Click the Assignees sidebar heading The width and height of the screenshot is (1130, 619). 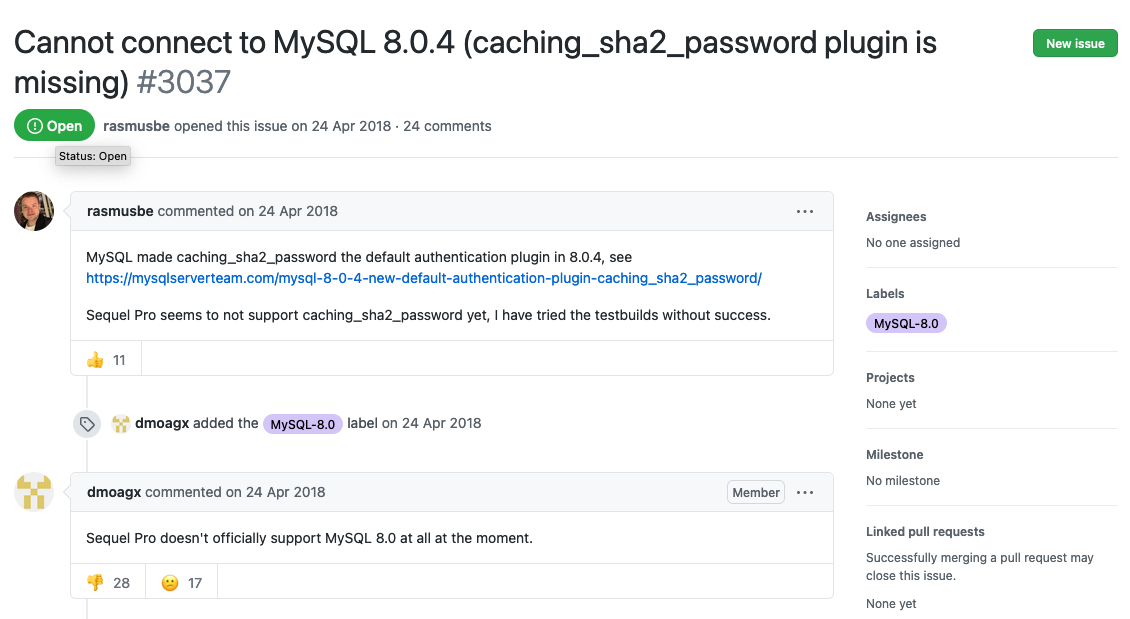click(896, 217)
